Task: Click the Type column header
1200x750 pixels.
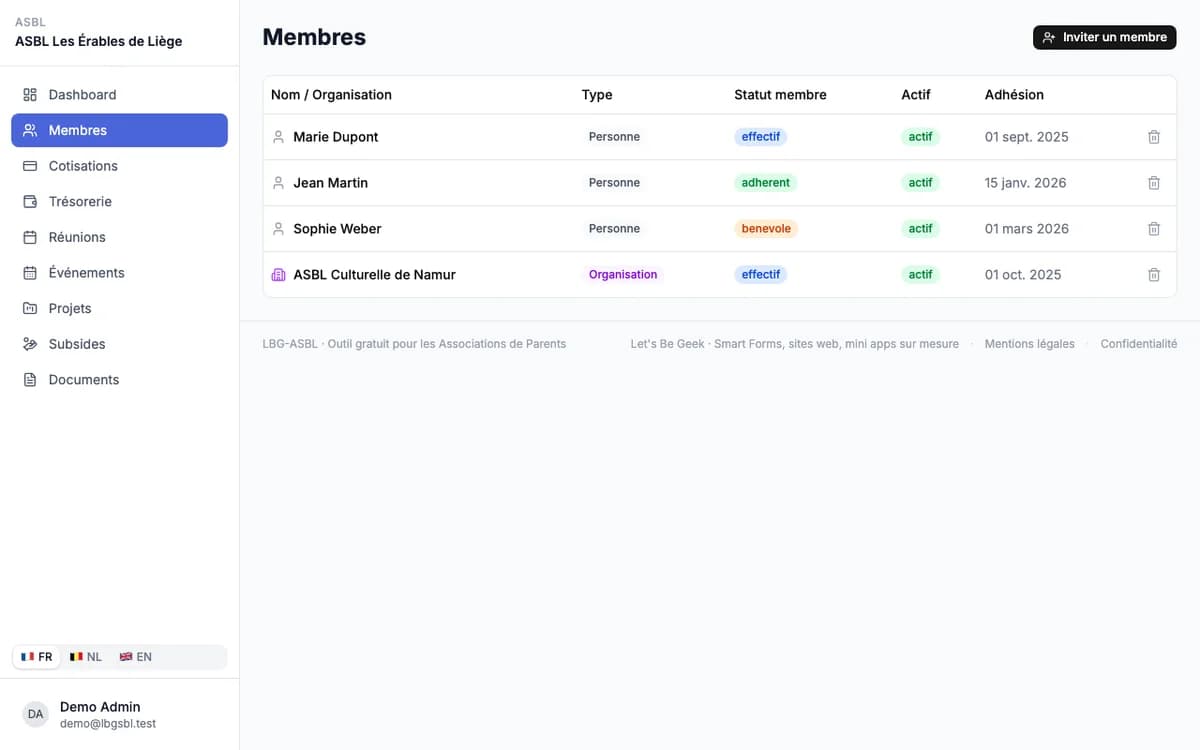Action: pos(597,95)
